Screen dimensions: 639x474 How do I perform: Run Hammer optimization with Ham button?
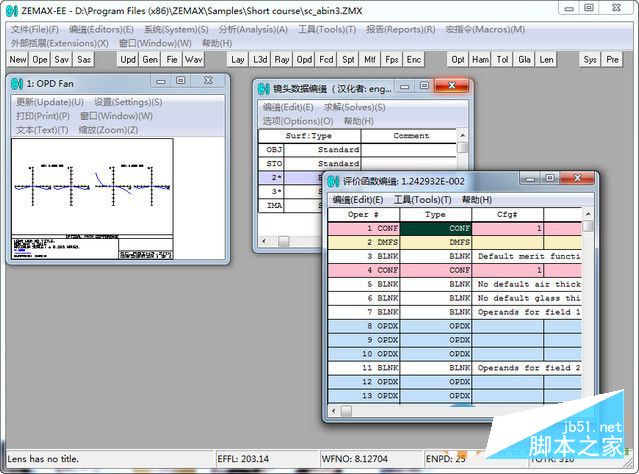(480, 60)
